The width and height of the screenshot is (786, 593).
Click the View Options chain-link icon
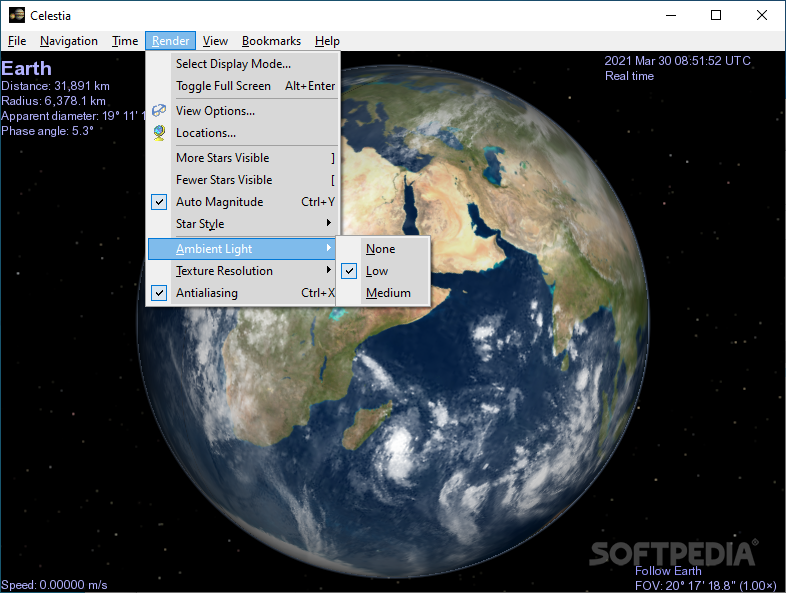(159, 110)
